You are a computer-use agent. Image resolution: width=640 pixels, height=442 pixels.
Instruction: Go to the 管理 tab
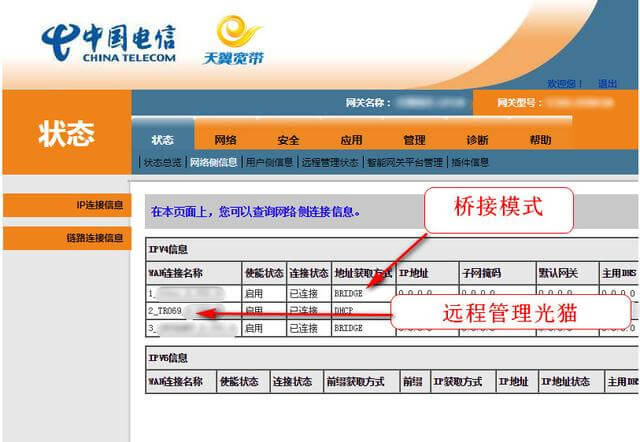coord(414,140)
